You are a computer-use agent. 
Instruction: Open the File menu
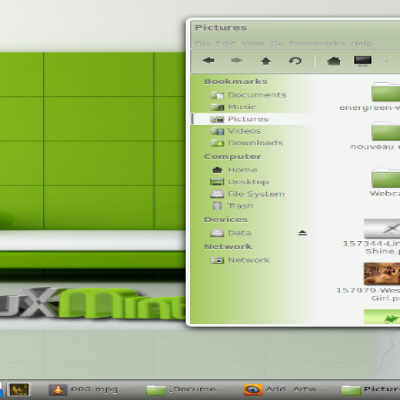point(202,43)
